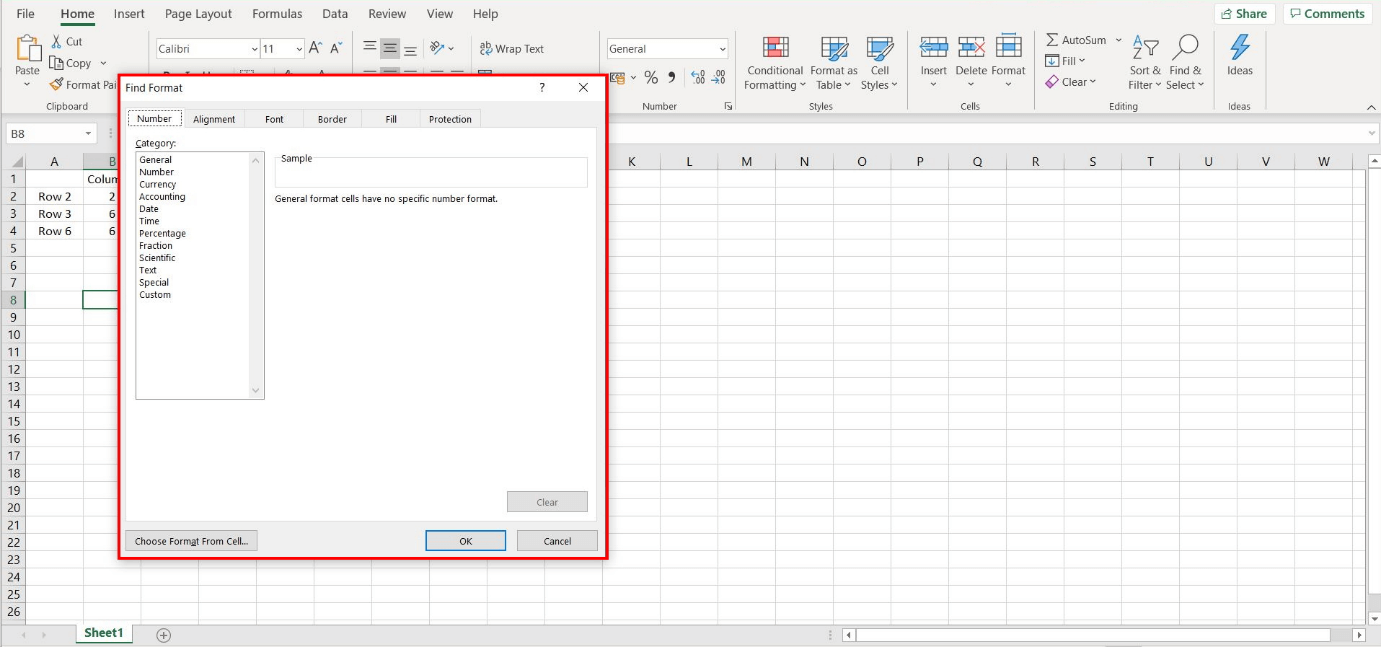Image resolution: width=1381 pixels, height=647 pixels.
Task: Apply middle align to cell
Action: (390, 48)
